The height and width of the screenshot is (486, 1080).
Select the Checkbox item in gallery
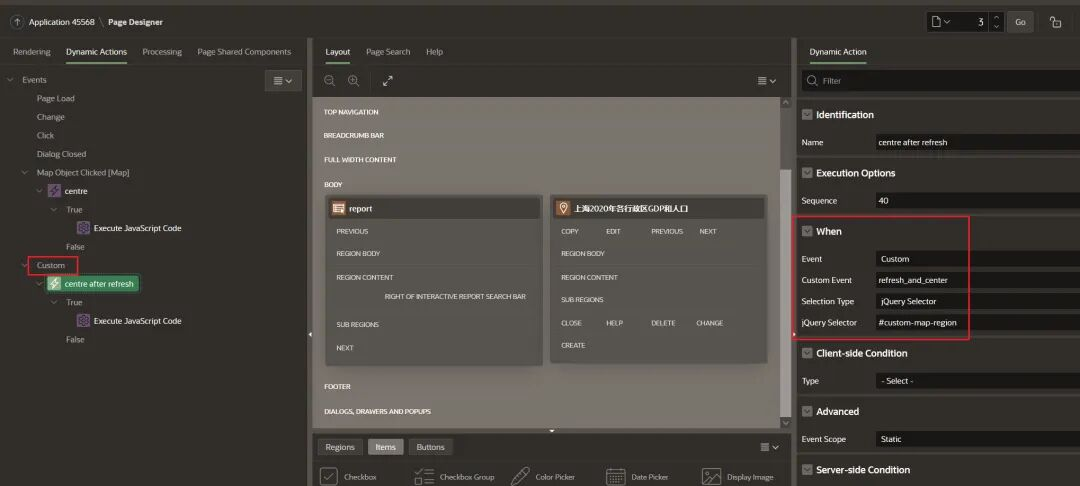(x=349, y=476)
